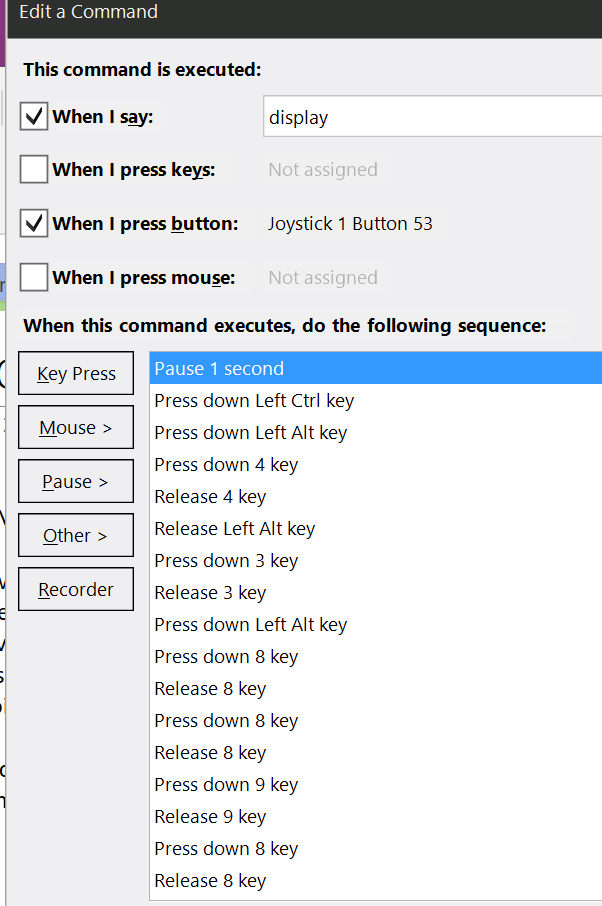602x906 pixels.
Task: Select the Press down 9 key action
Action: [376, 784]
